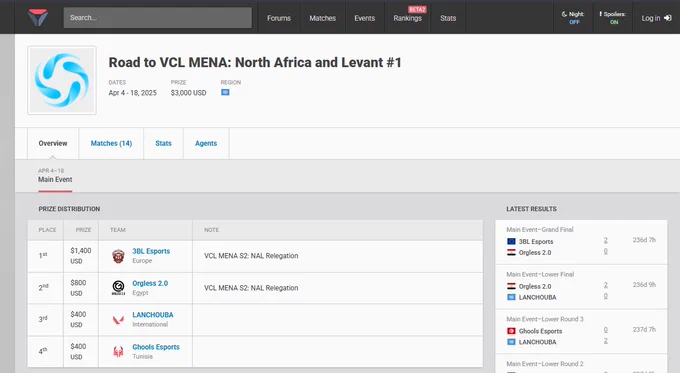The image size is (680, 373).
Task: Click 1st place note VCL MENA S2: NAL Relegation
Action: point(251,256)
